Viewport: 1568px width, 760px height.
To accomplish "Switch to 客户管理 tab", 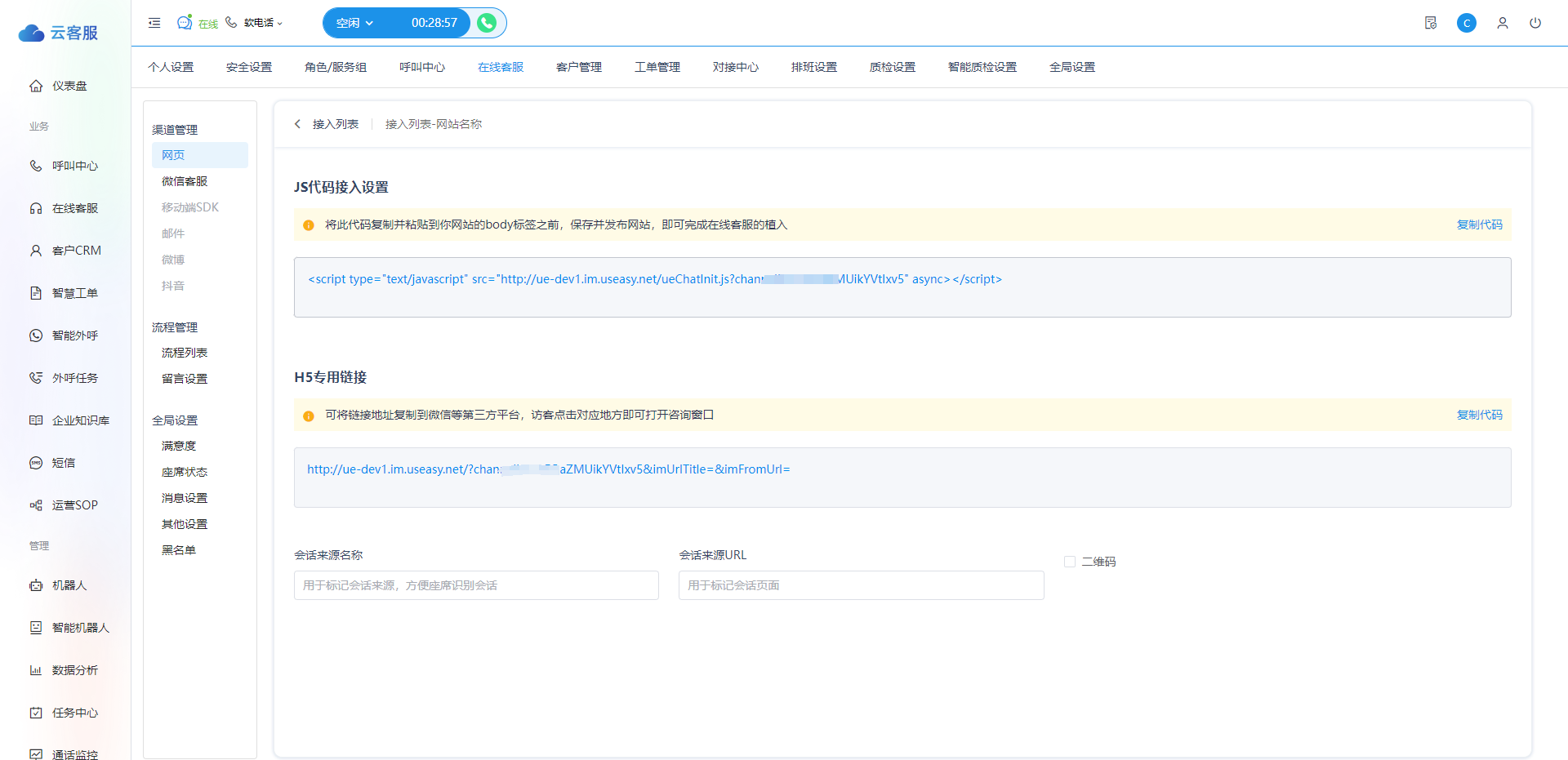I will [579, 67].
